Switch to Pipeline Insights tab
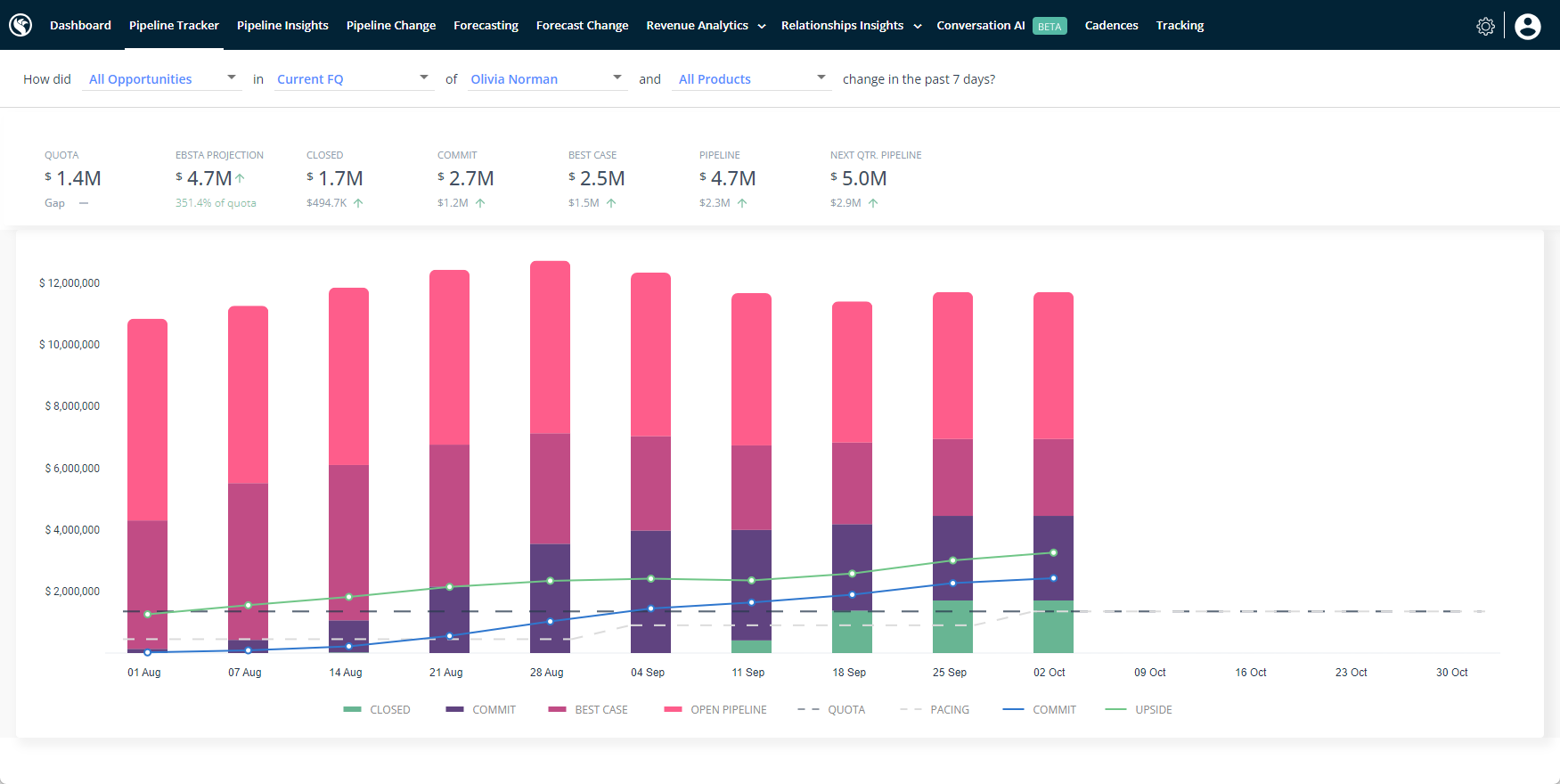Viewport: 1560px width, 784px height. pyautogui.click(x=282, y=26)
